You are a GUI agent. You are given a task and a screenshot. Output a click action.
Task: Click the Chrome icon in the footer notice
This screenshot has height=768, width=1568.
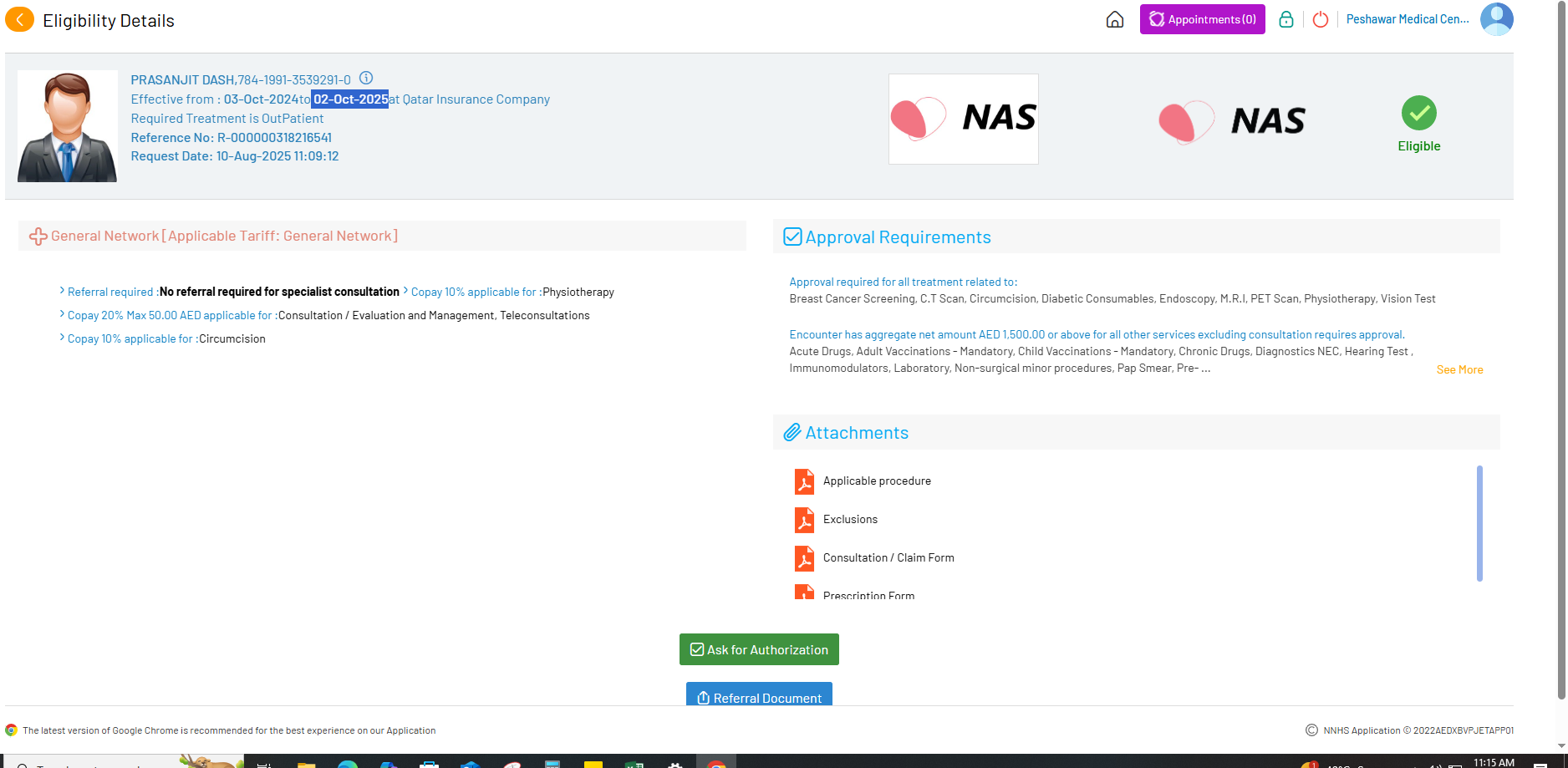(x=11, y=730)
